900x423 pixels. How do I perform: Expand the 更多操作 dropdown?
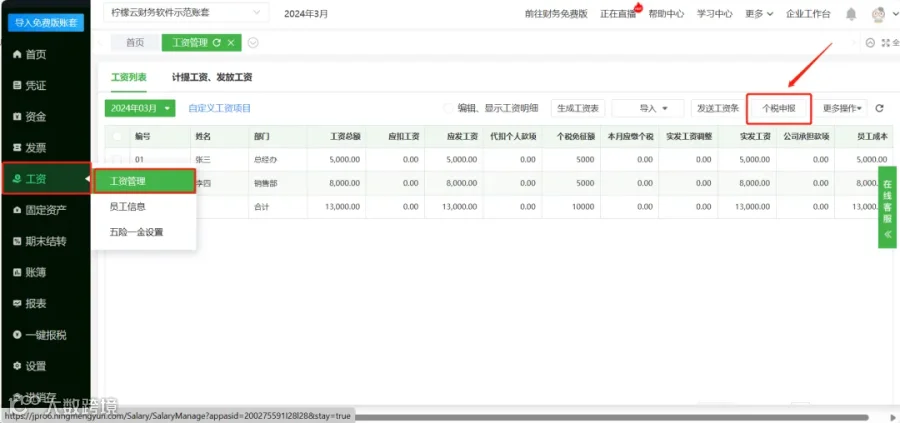pos(842,108)
